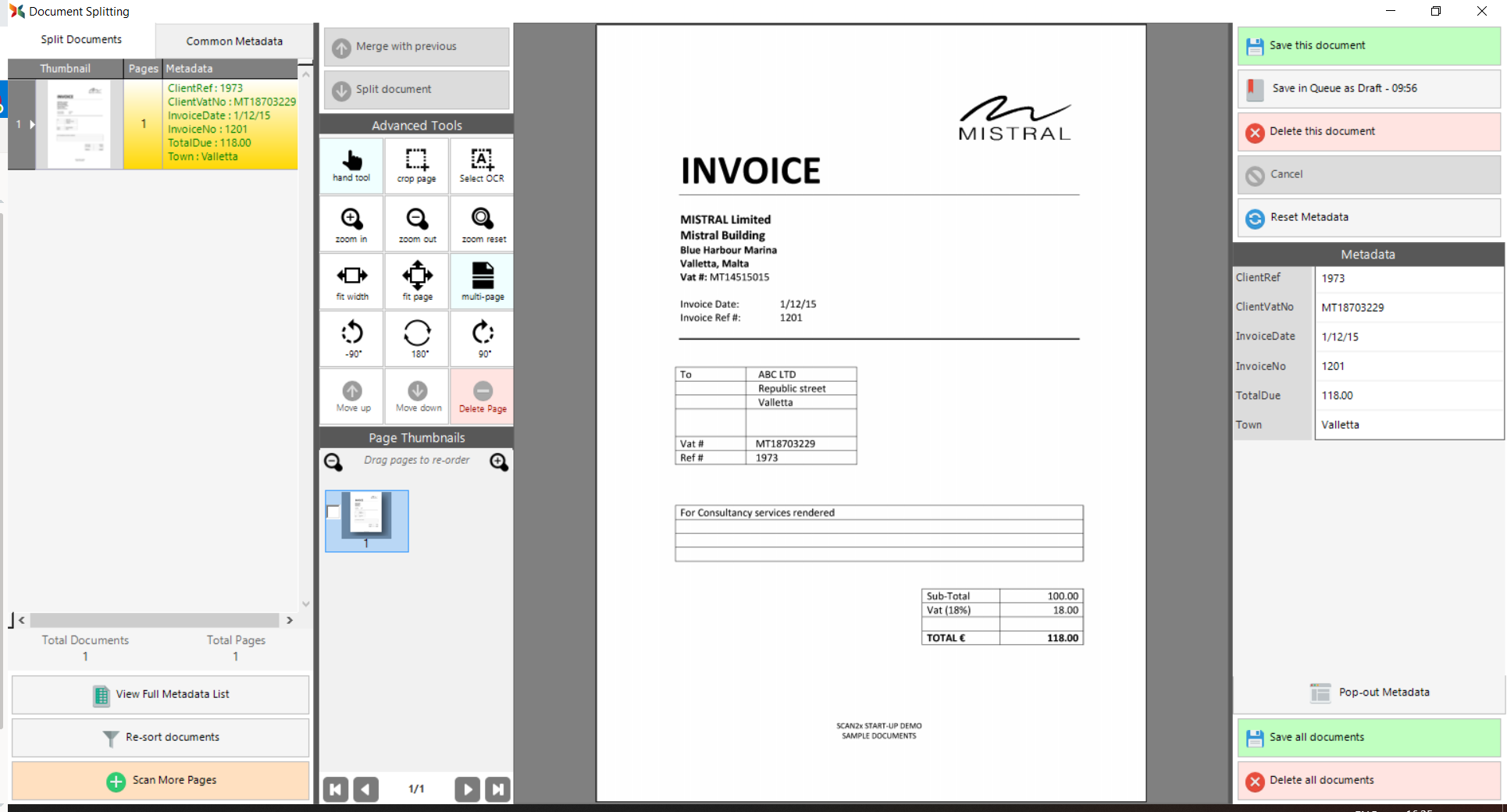Zoom in on the document
Screen dimensions: 1507x812
[x=351, y=224]
